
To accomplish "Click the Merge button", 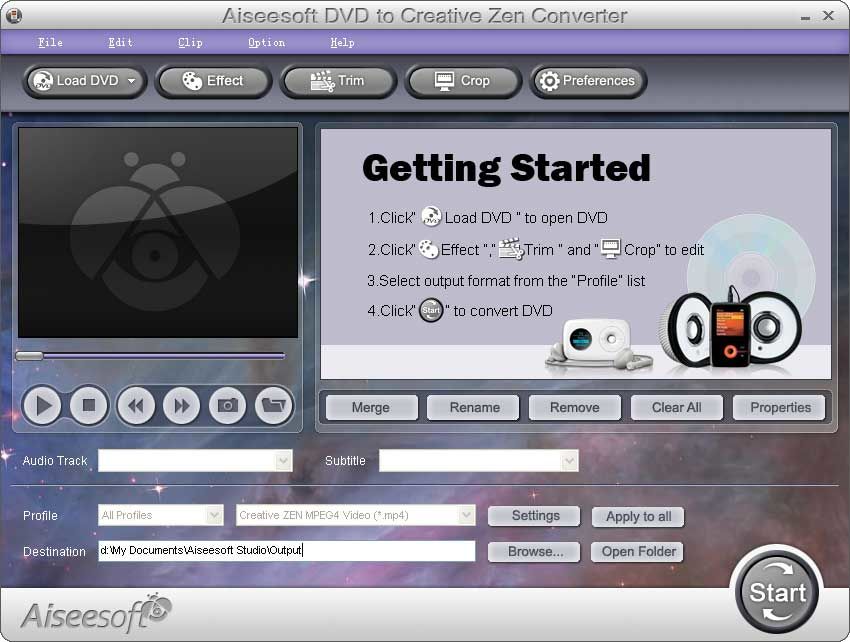I will pos(371,407).
